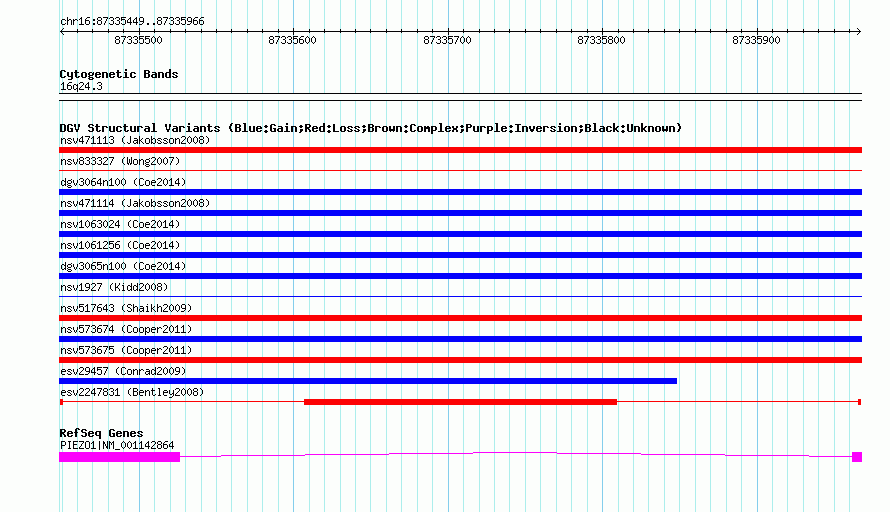The height and width of the screenshot is (512, 890).
Task: Click the chr16:87335449..87335966 coordinate label
Action: click(x=132, y=22)
